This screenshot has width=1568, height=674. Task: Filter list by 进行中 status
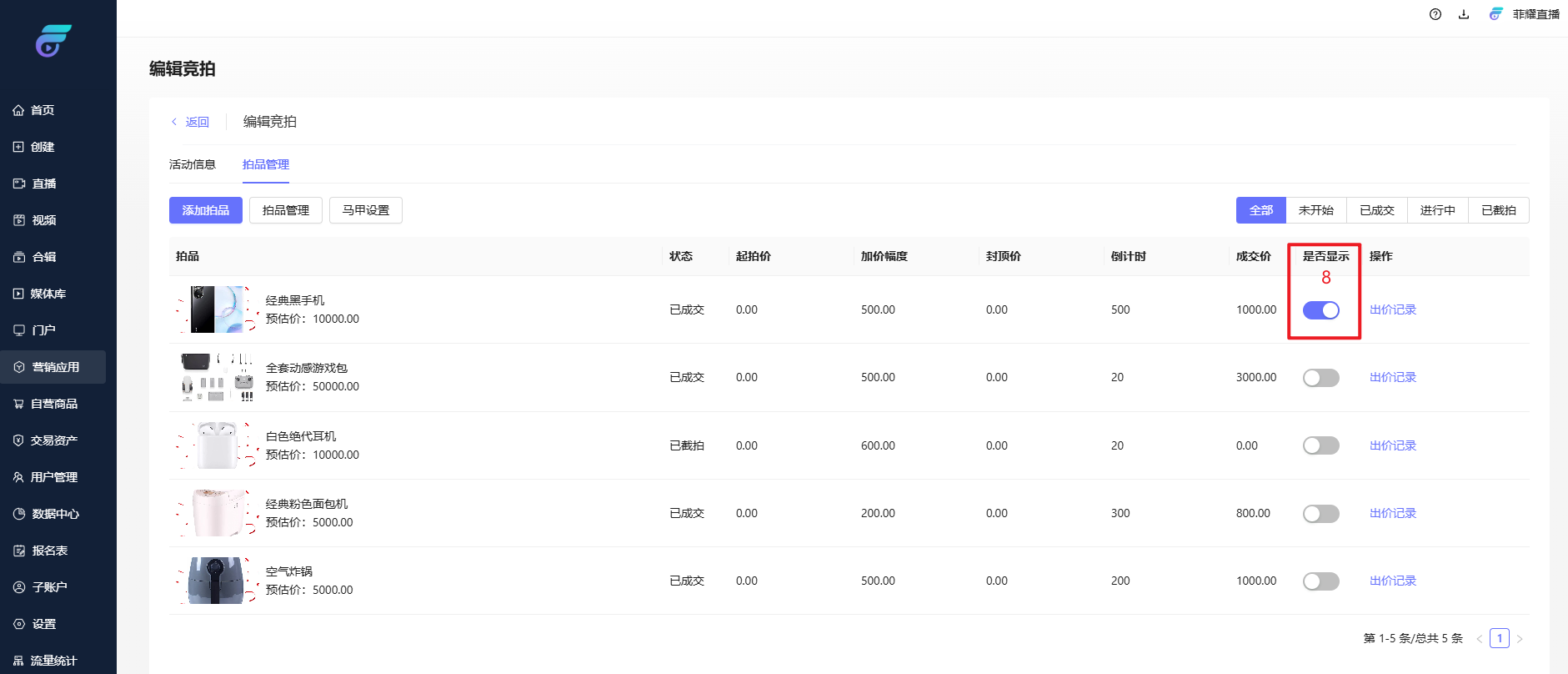coord(1437,210)
